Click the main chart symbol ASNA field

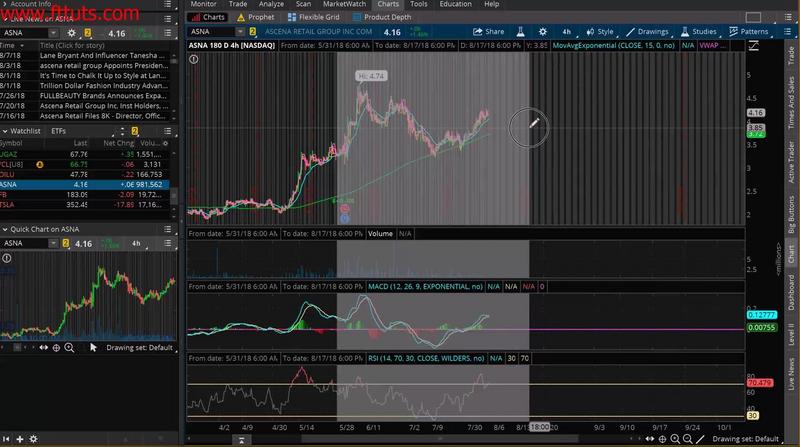point(212,32)
